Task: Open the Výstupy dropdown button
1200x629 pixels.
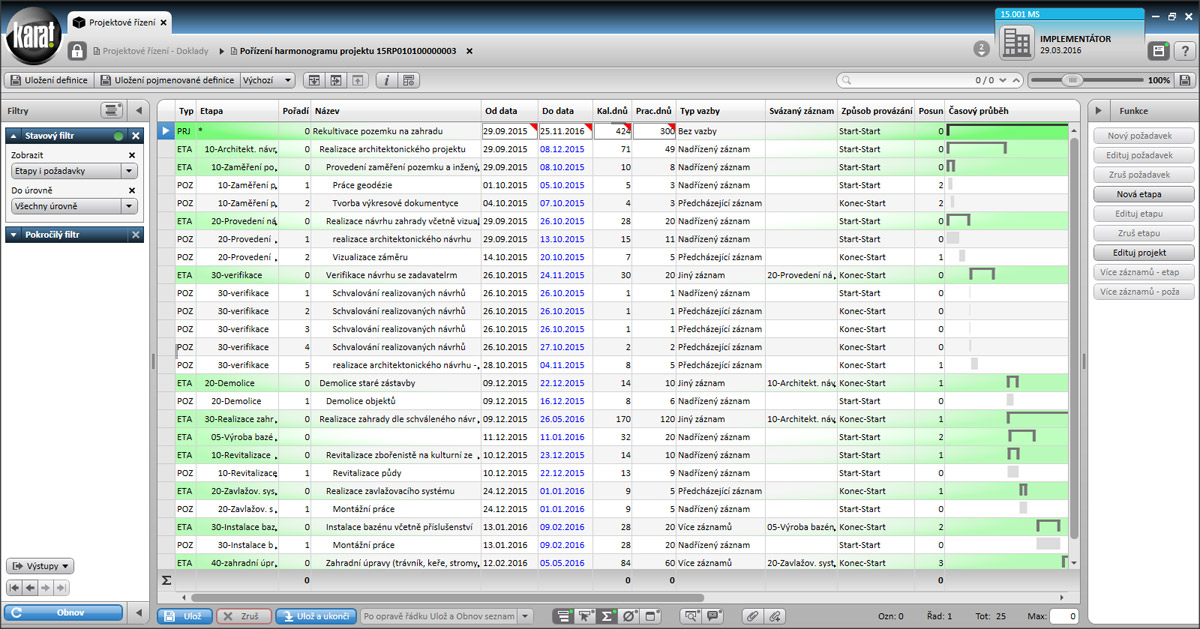Action: 39,565
